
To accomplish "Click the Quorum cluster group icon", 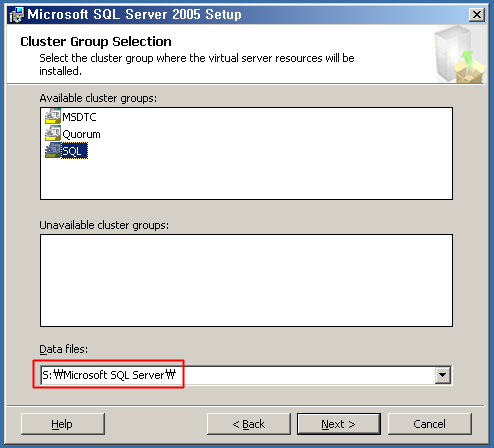I will tap(53, 133).
